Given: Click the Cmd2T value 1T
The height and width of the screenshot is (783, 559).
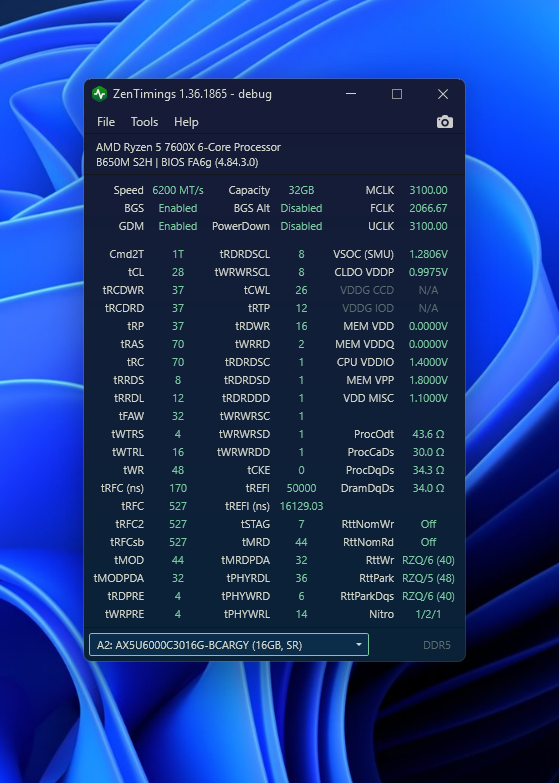Looking at the screenshot, I should (x=178, y=254).
